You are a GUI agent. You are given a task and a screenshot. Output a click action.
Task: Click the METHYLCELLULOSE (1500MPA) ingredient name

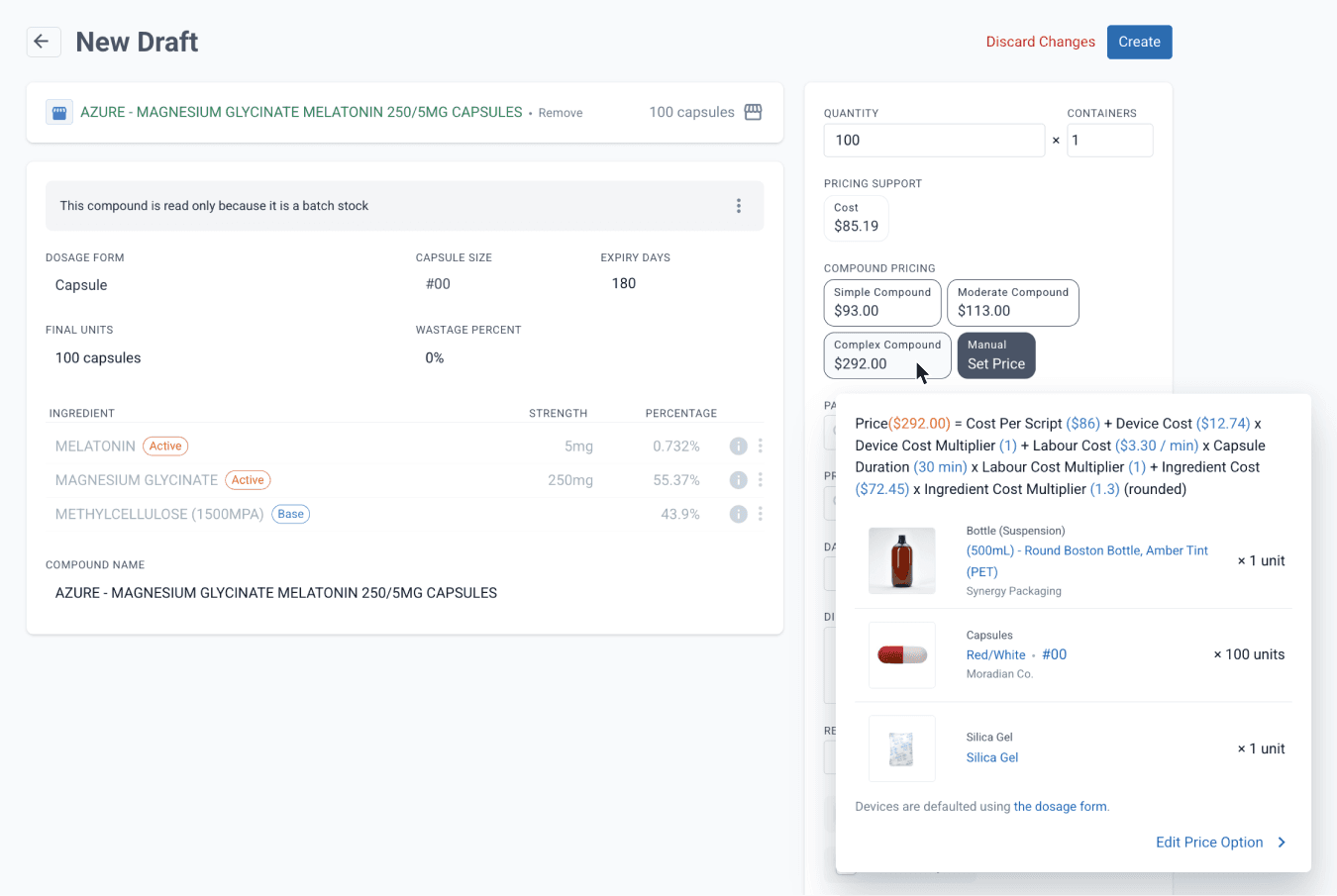click(x=159, y=514)
